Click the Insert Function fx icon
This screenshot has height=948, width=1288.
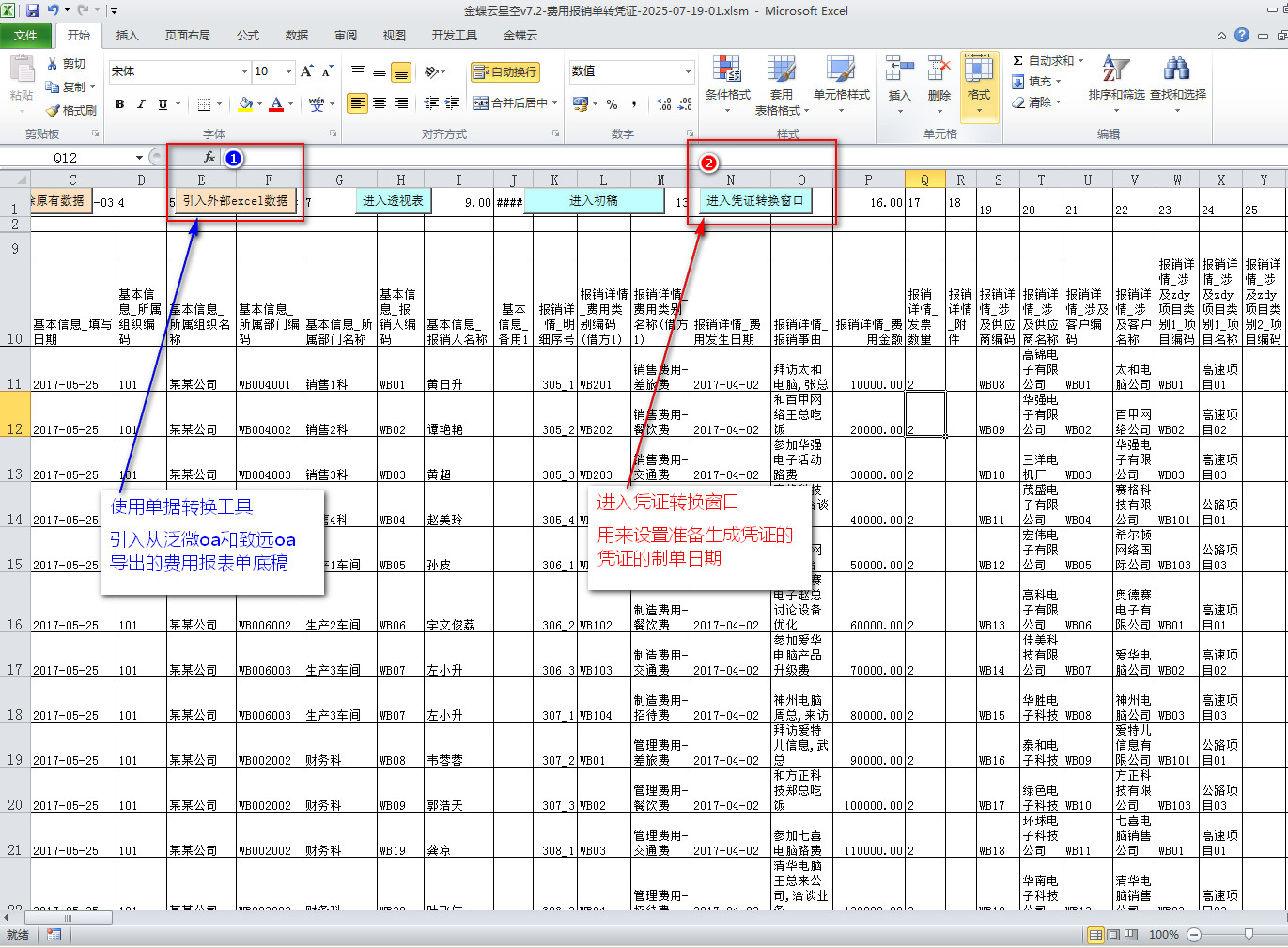pyautogui.click(x=209, y=158)
